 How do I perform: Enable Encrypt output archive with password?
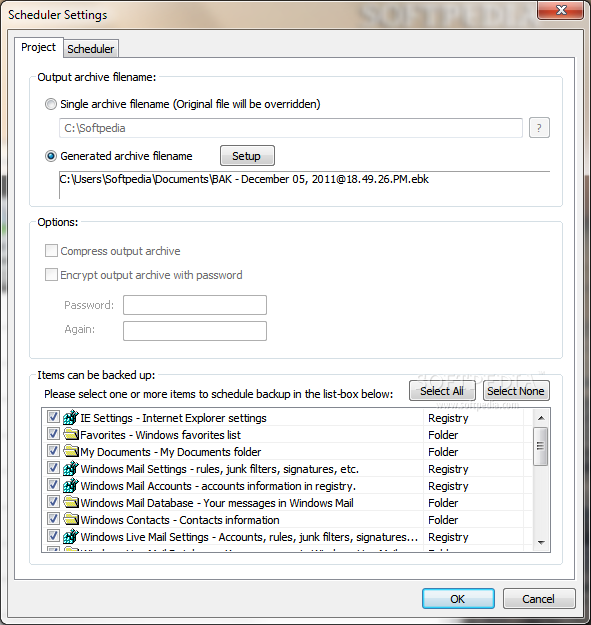point(51,275)
